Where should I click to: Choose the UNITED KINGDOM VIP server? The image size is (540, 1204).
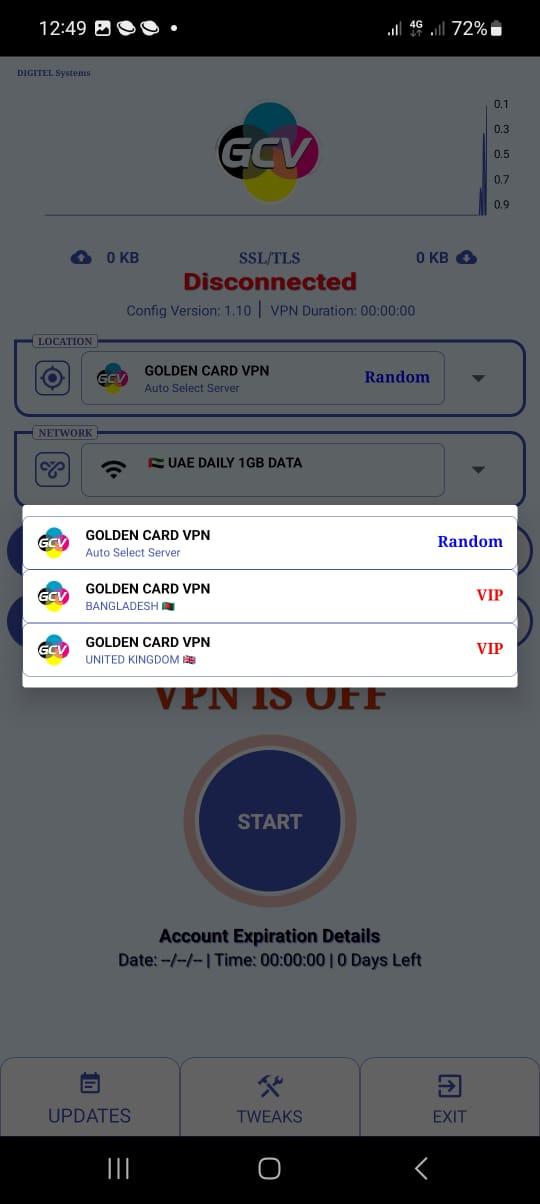click(270, 649)
